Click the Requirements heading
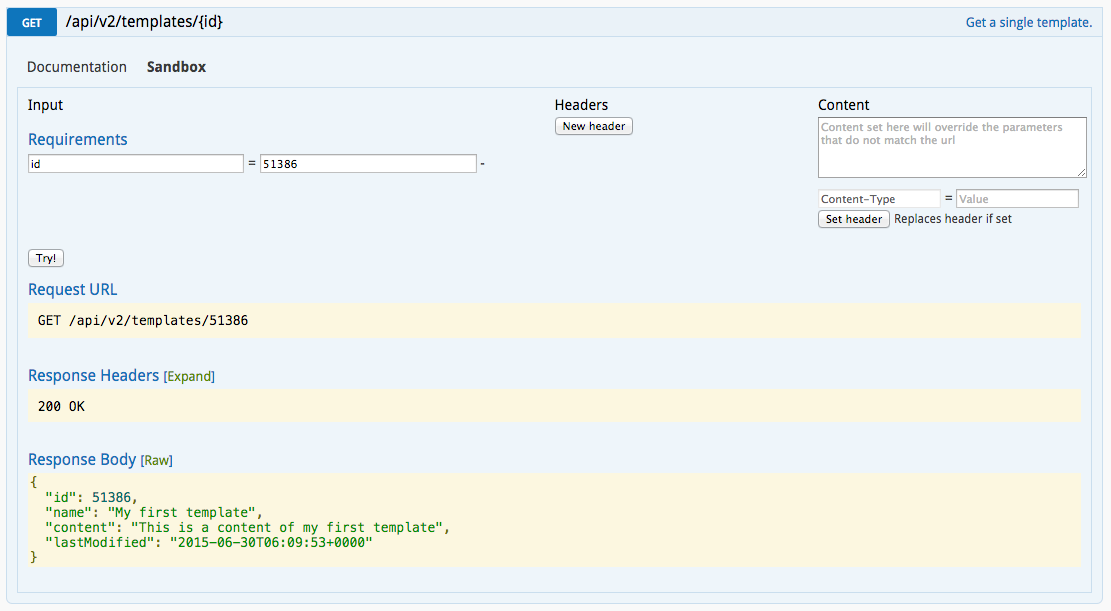Screen dimensions: 1111x611 (x=78, y=140)
